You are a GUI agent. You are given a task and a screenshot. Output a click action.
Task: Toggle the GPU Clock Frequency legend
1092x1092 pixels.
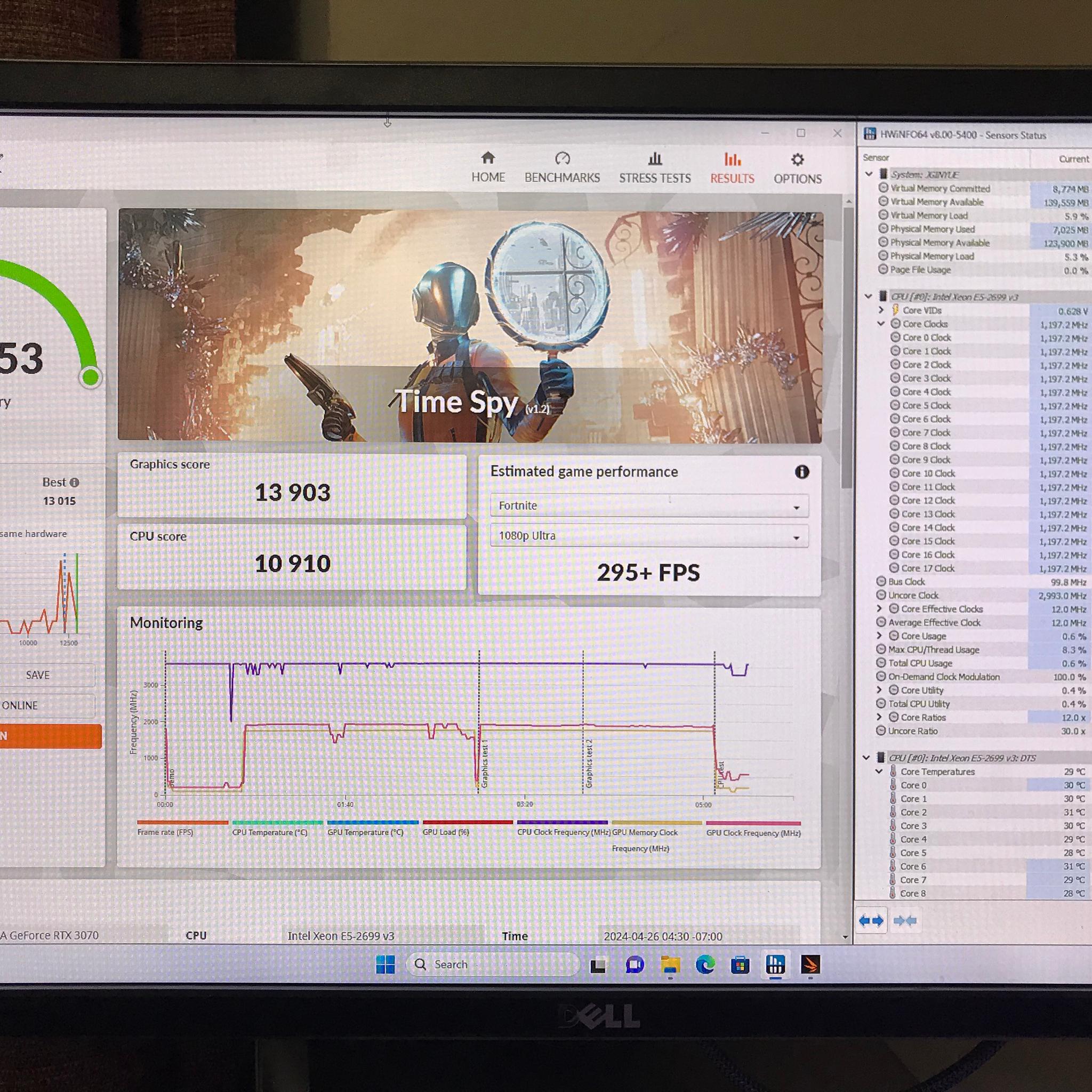pos(753,828)
